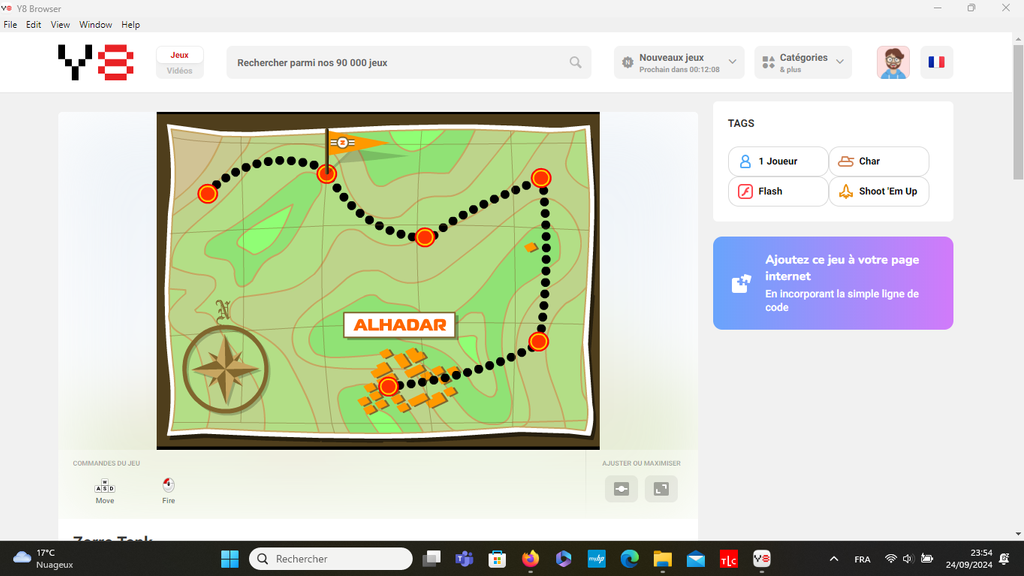Select the 1 Joueur tag
The image size is (1024, 576).
pyautogui.click(x=778, y=161)
